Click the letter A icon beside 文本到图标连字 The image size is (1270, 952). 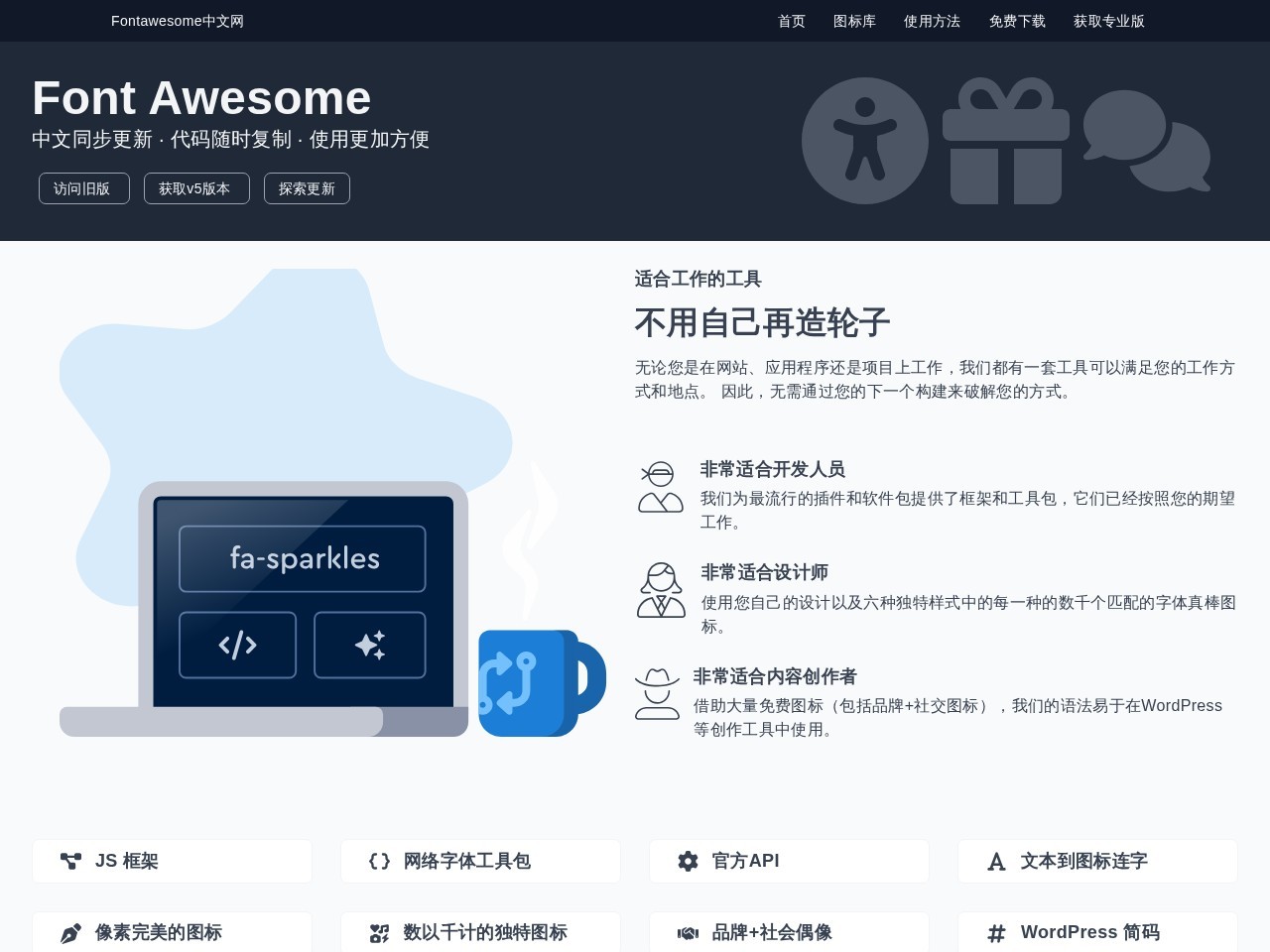click(x=996, y=862)
